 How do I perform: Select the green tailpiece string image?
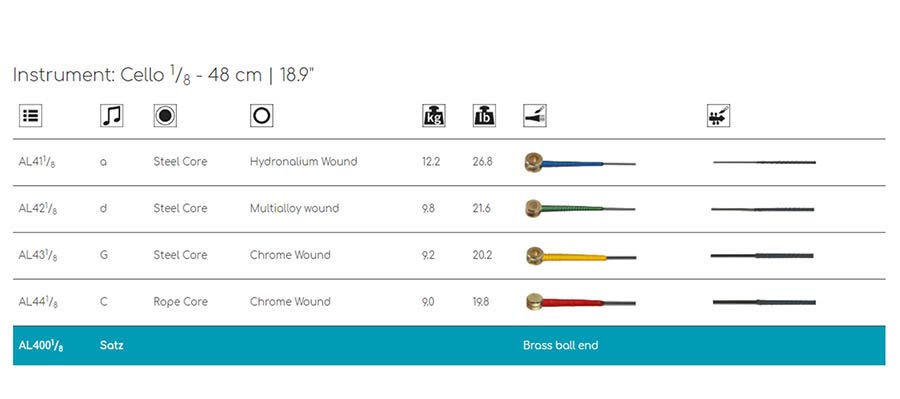(580, 208)
